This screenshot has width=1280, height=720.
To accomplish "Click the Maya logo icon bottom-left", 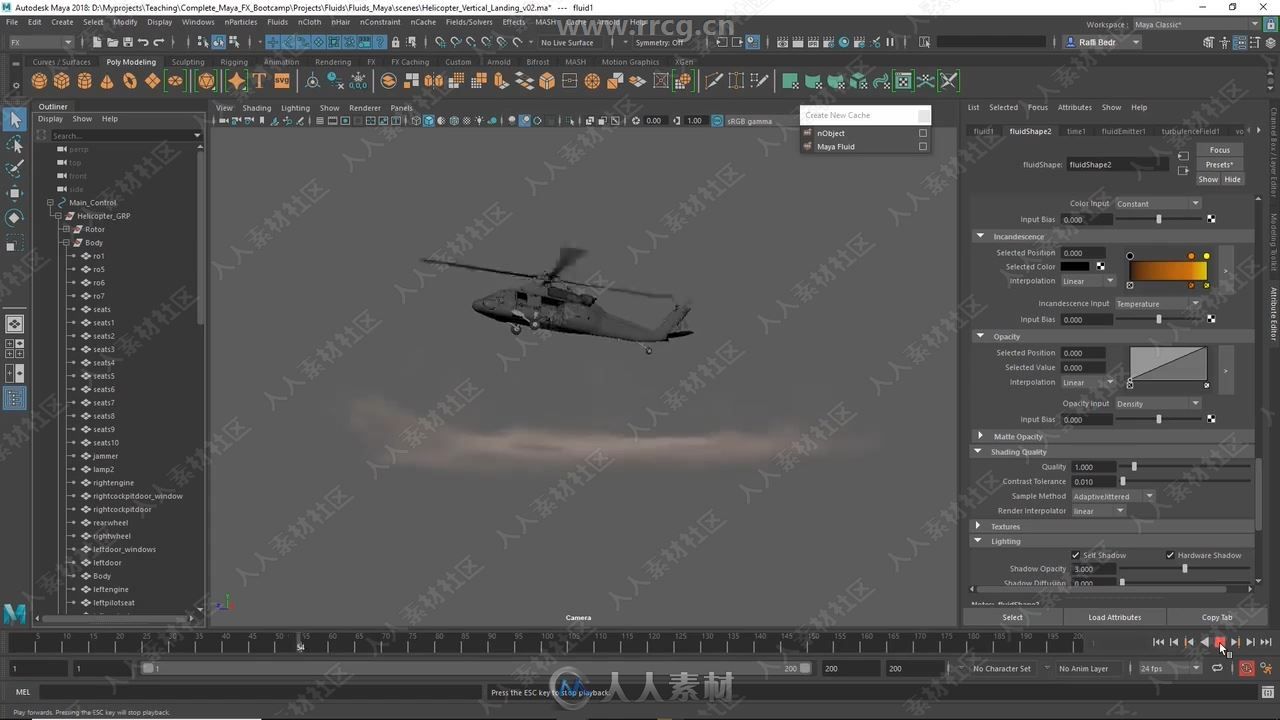I will 14,613.
